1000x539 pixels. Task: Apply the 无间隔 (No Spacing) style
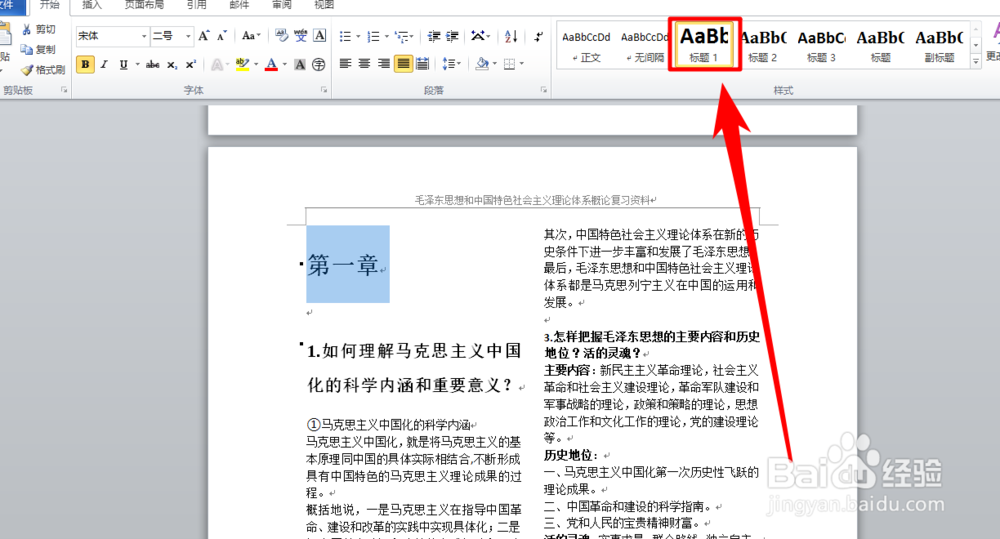[x=644, y=46]
